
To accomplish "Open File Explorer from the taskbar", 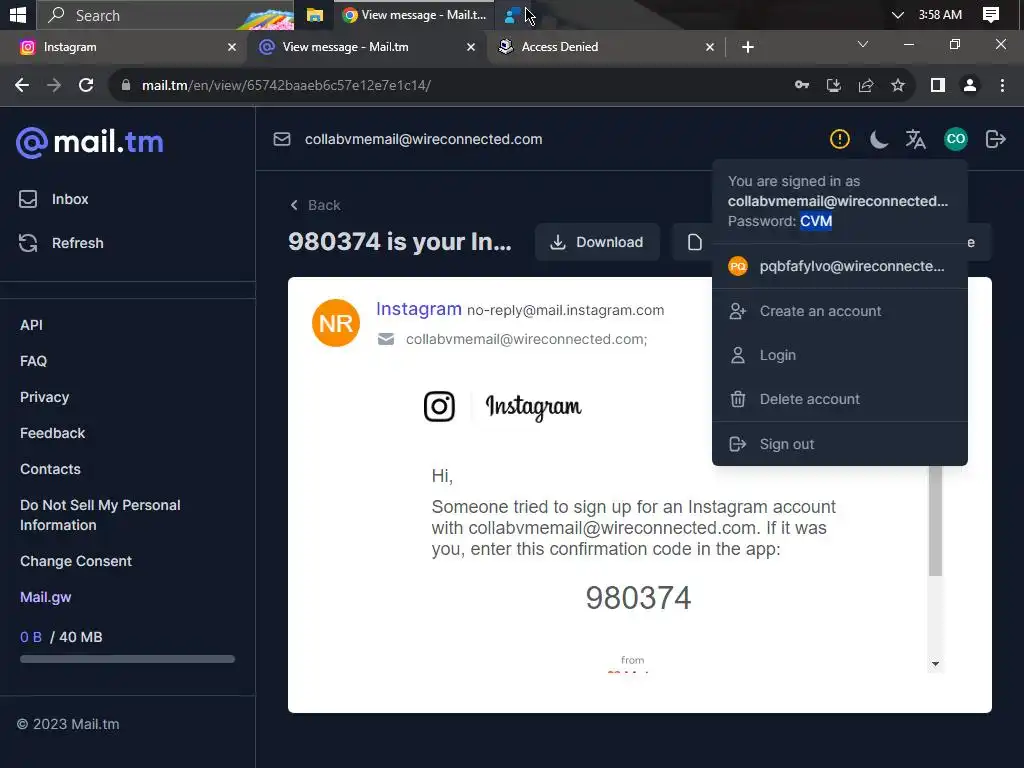I will pos(315,15).
